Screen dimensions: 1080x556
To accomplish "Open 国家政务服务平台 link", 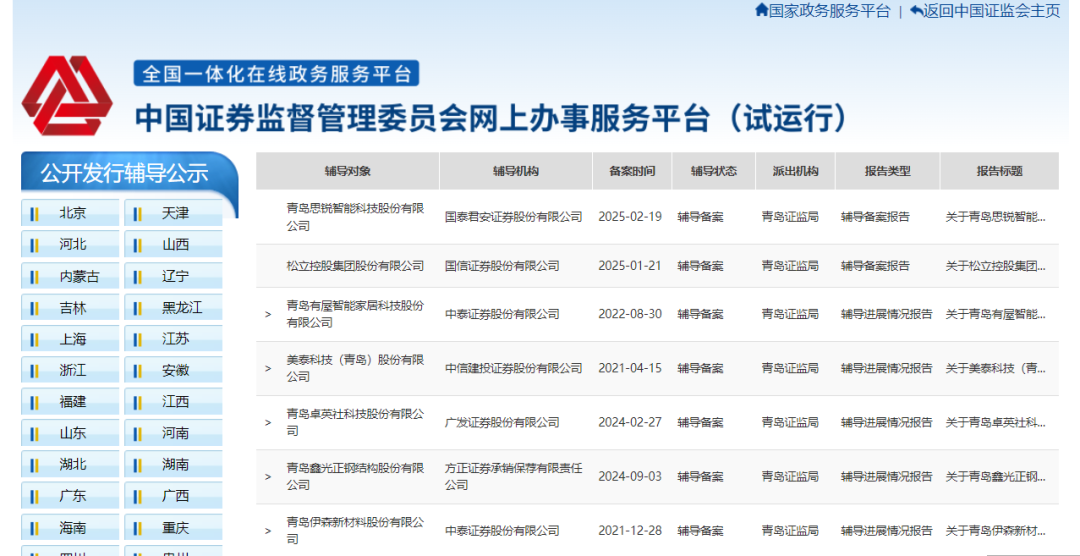I will pyautogui.click(x=829, y=11).
